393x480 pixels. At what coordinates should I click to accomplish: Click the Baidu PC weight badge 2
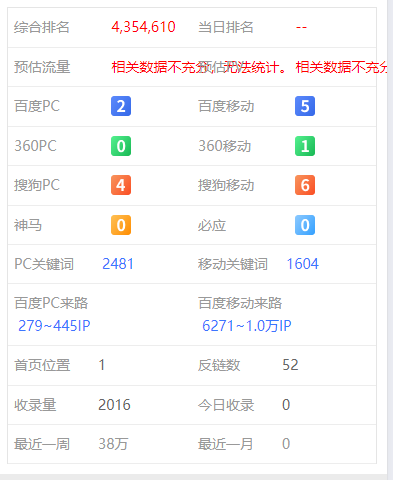(121, 106)
